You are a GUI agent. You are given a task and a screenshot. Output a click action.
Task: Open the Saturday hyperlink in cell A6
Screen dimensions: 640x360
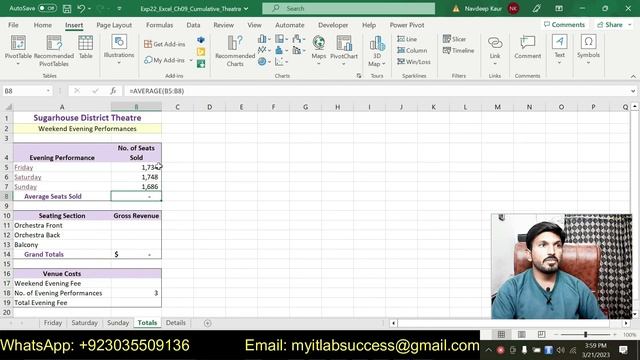click(28, 177)
